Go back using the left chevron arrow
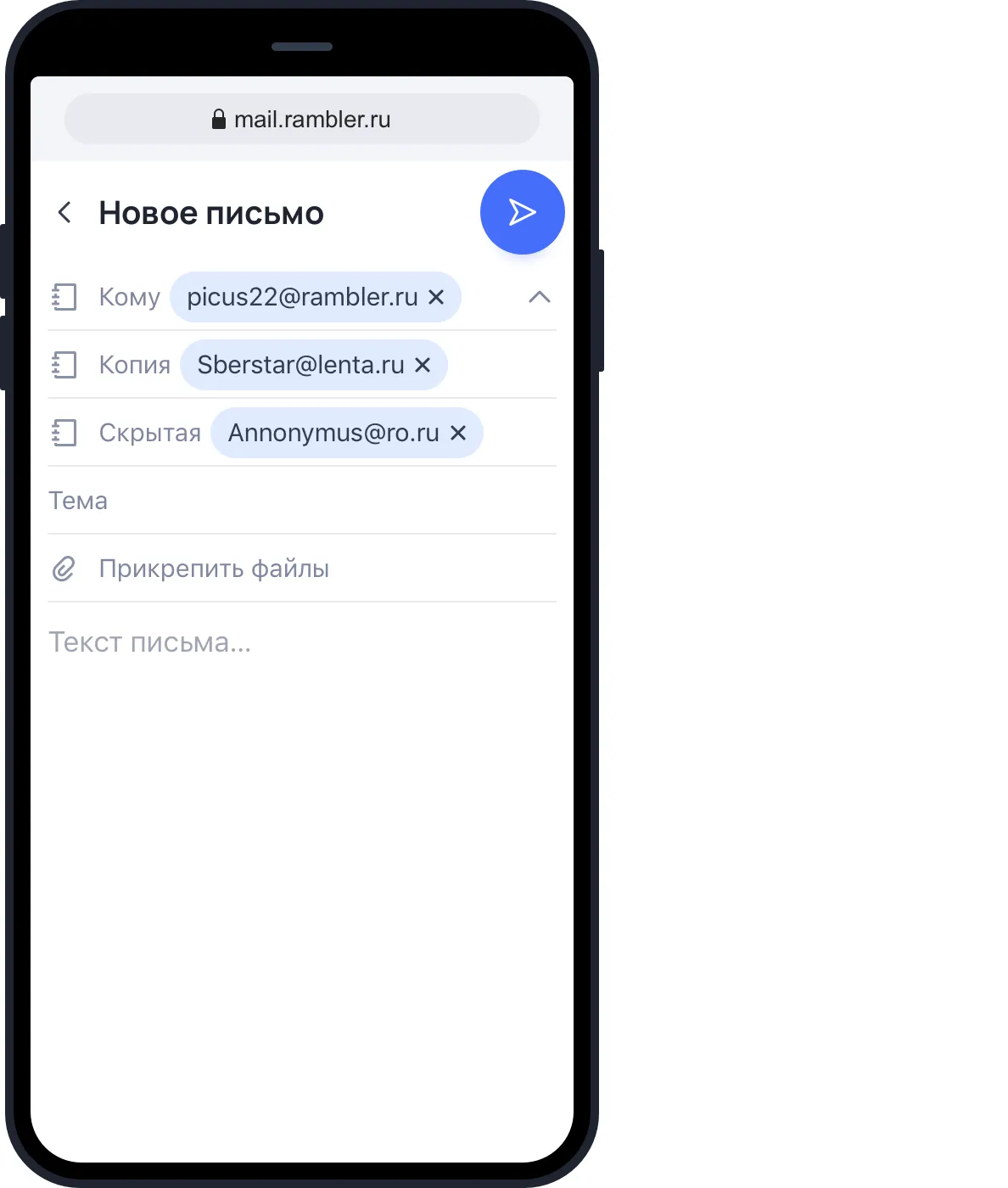 (64, 212)
